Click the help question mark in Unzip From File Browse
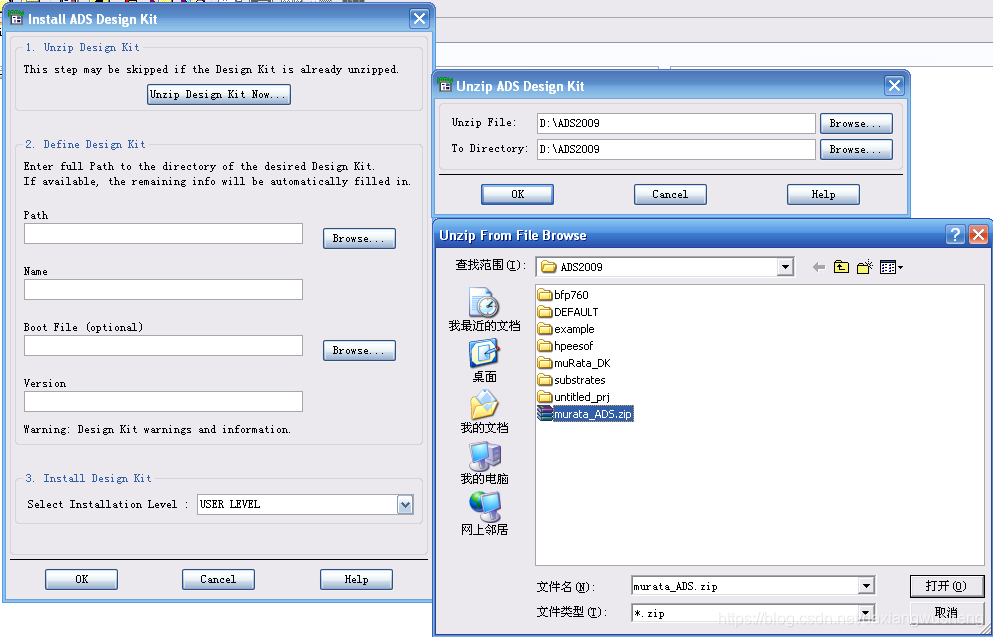Screen dimensions: 993x637 tap(955, 235)
